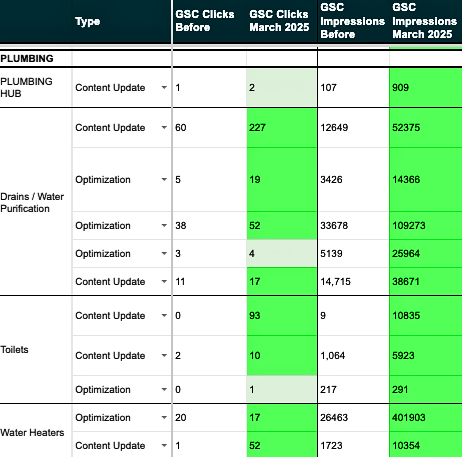Select the green cell showing 227
The image size is (462, 457).
point(282,128)
